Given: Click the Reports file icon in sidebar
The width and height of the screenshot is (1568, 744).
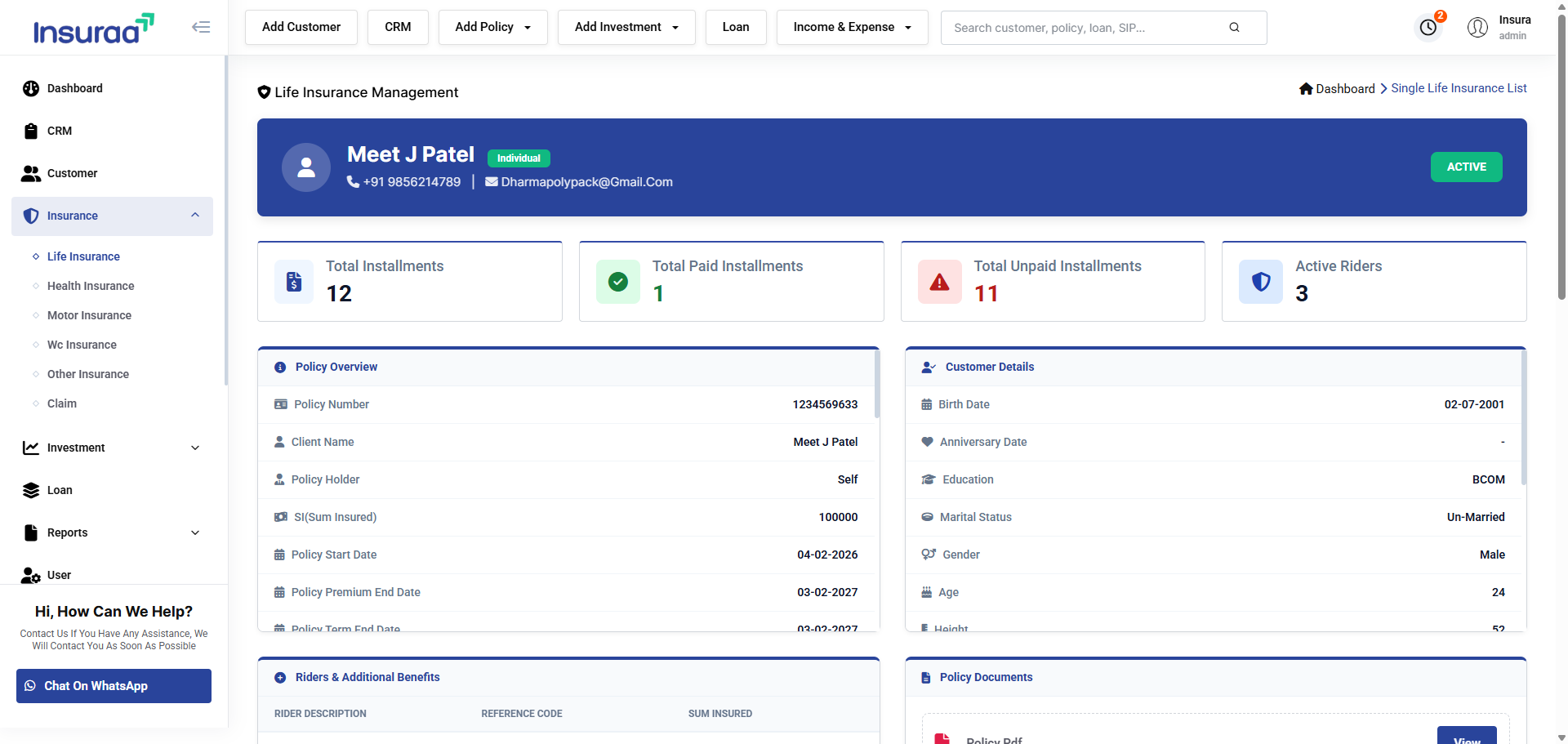Looking at the screenshot, I should point(31,532).
